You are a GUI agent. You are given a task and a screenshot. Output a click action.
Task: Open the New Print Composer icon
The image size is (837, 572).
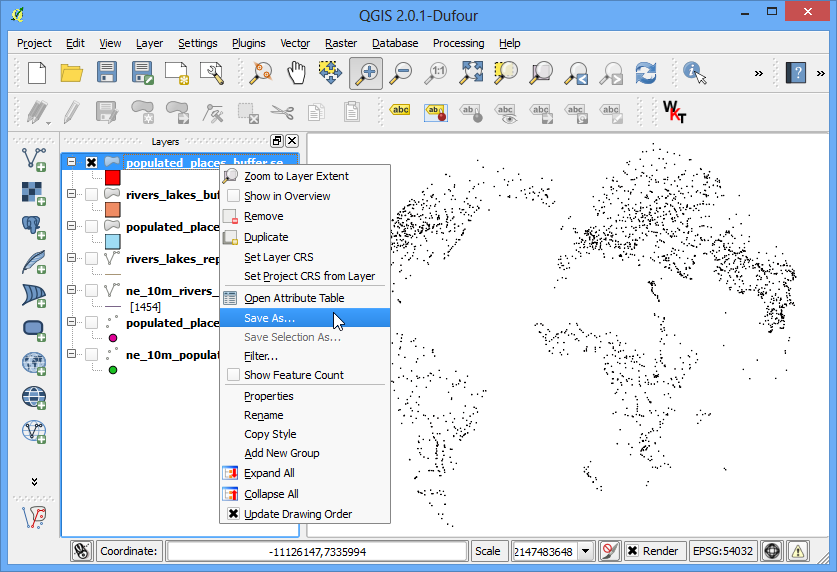point(177,73)
